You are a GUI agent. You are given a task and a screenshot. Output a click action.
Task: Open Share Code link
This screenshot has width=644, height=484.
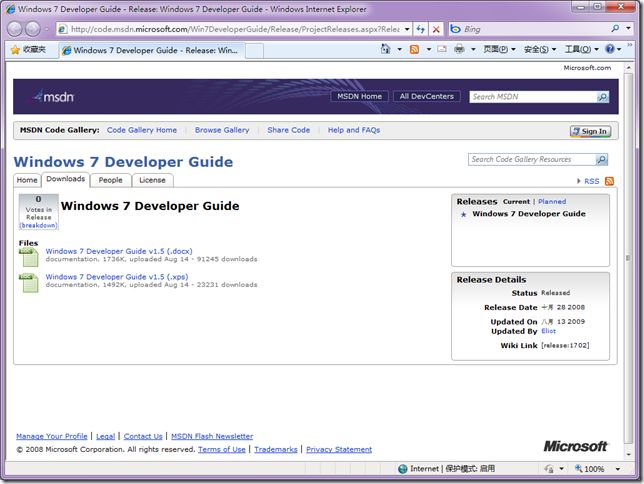click(x=289, y=130)
